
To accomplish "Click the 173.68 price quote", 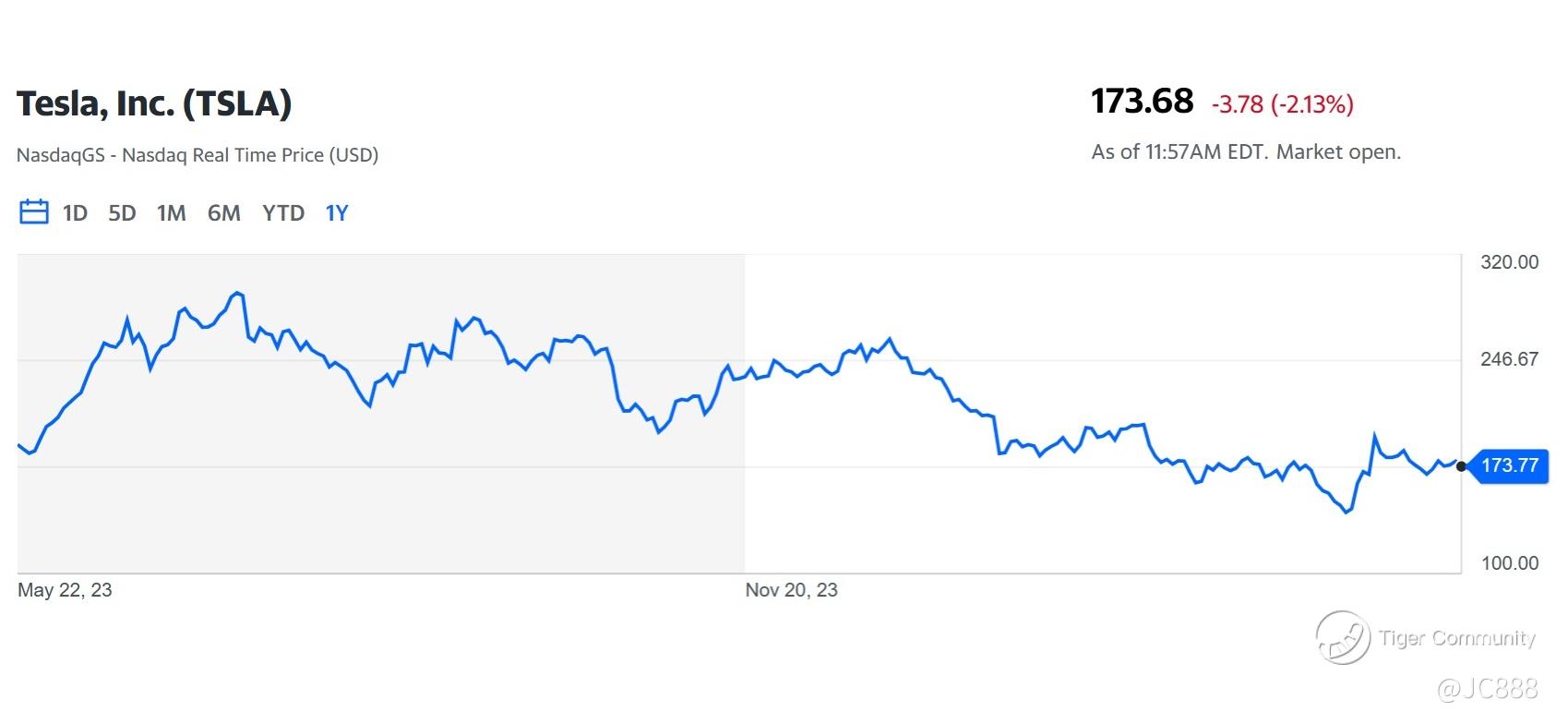I will (1142, 101).
